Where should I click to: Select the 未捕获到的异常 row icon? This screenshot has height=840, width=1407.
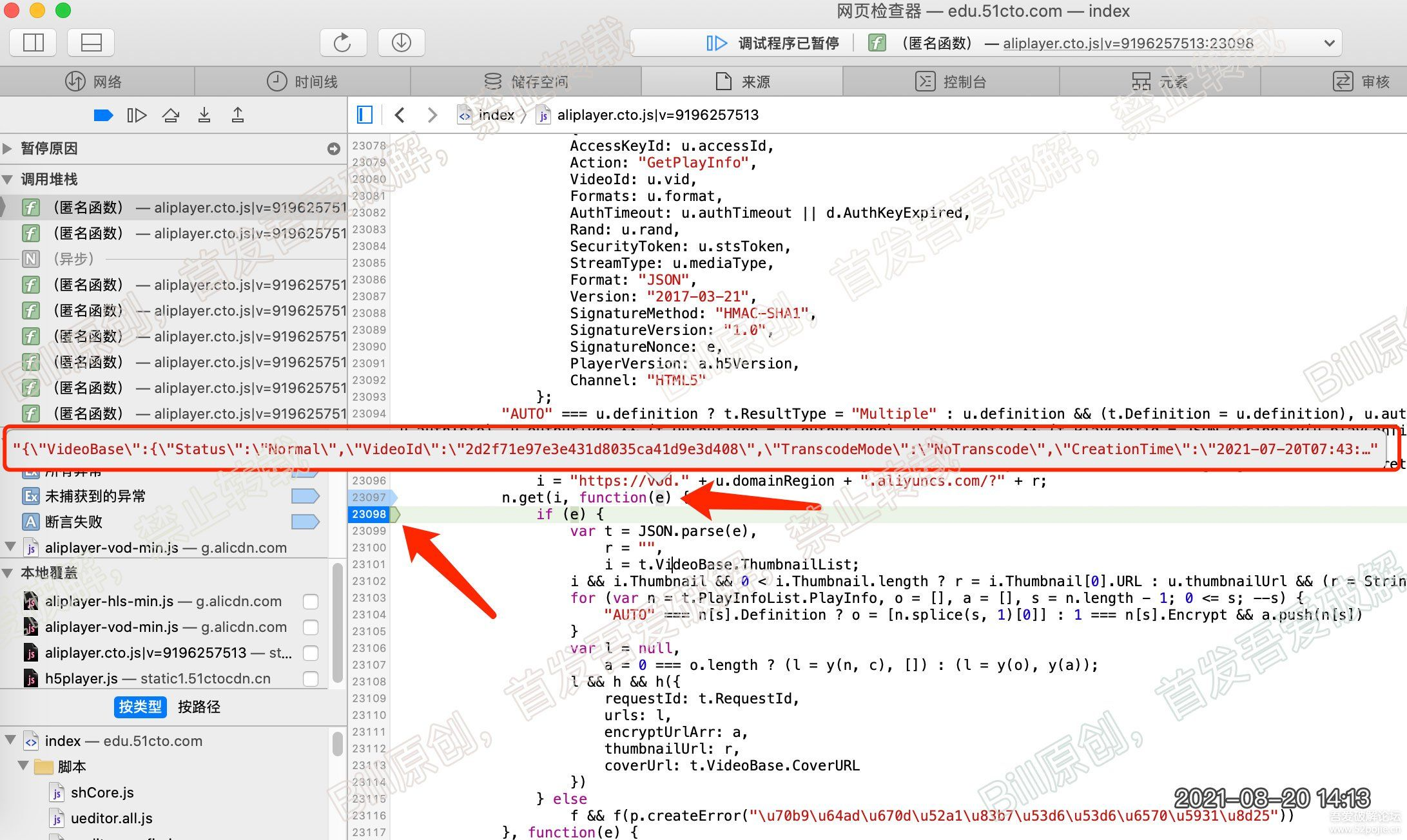click(x=30, y=496)
